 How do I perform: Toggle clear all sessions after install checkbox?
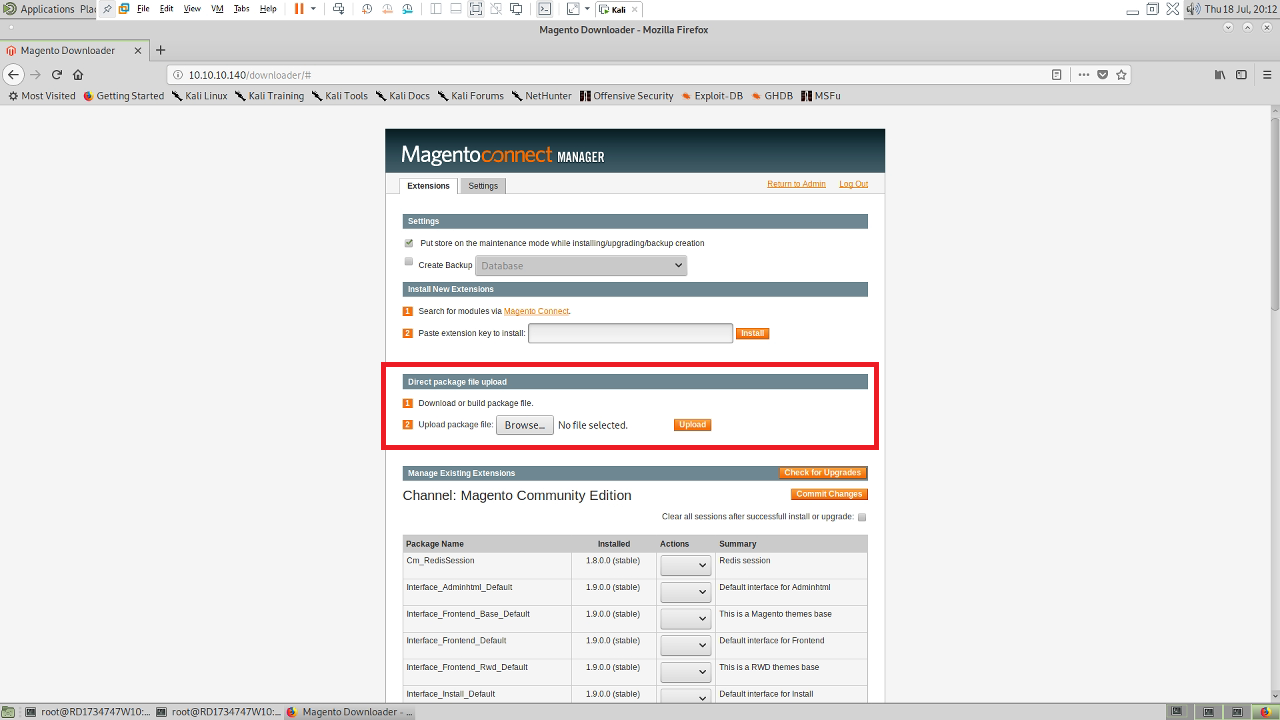[x=862, y=517]
